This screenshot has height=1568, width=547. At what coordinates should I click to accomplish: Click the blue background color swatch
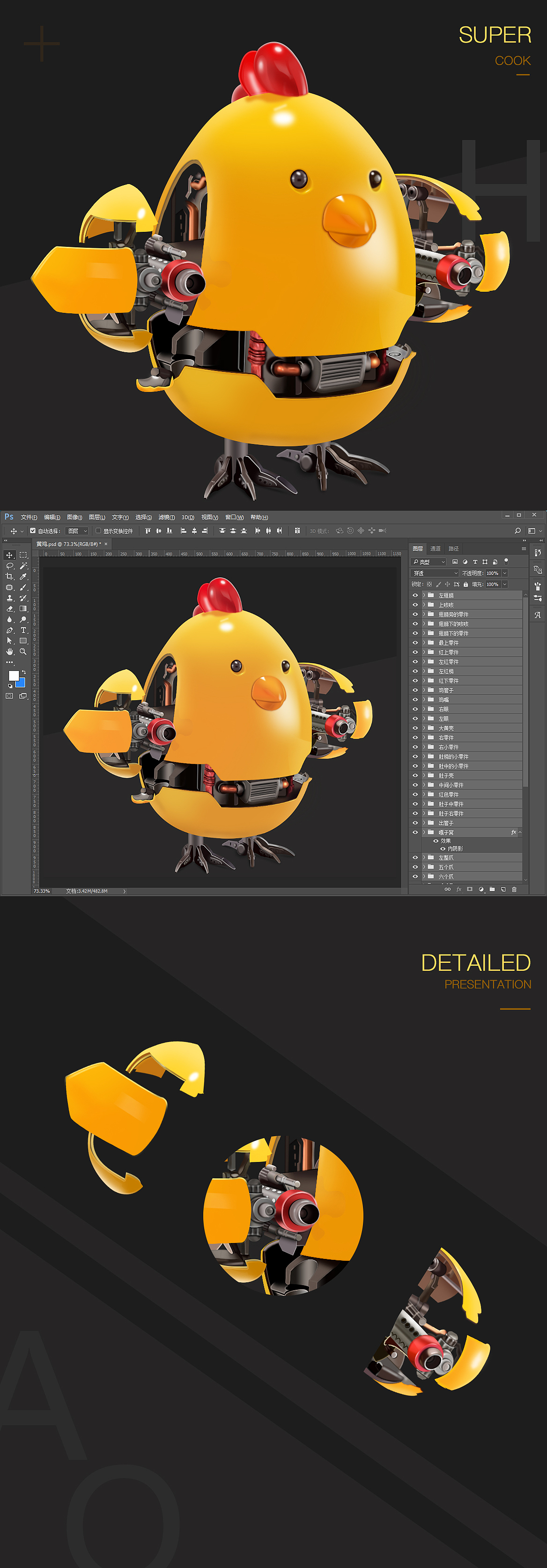(x=21, y=683)
